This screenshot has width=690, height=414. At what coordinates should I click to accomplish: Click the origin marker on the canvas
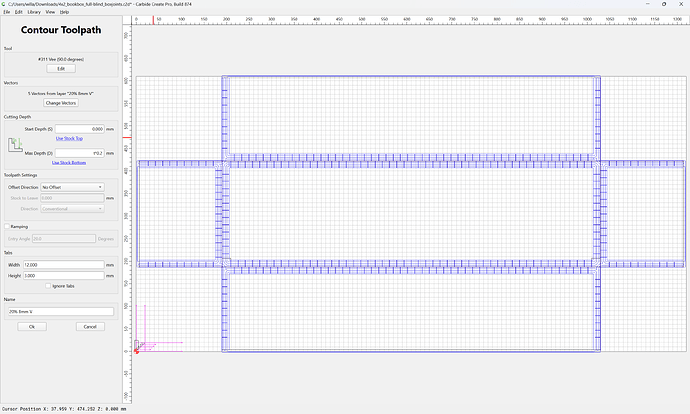tap(136, 351)
